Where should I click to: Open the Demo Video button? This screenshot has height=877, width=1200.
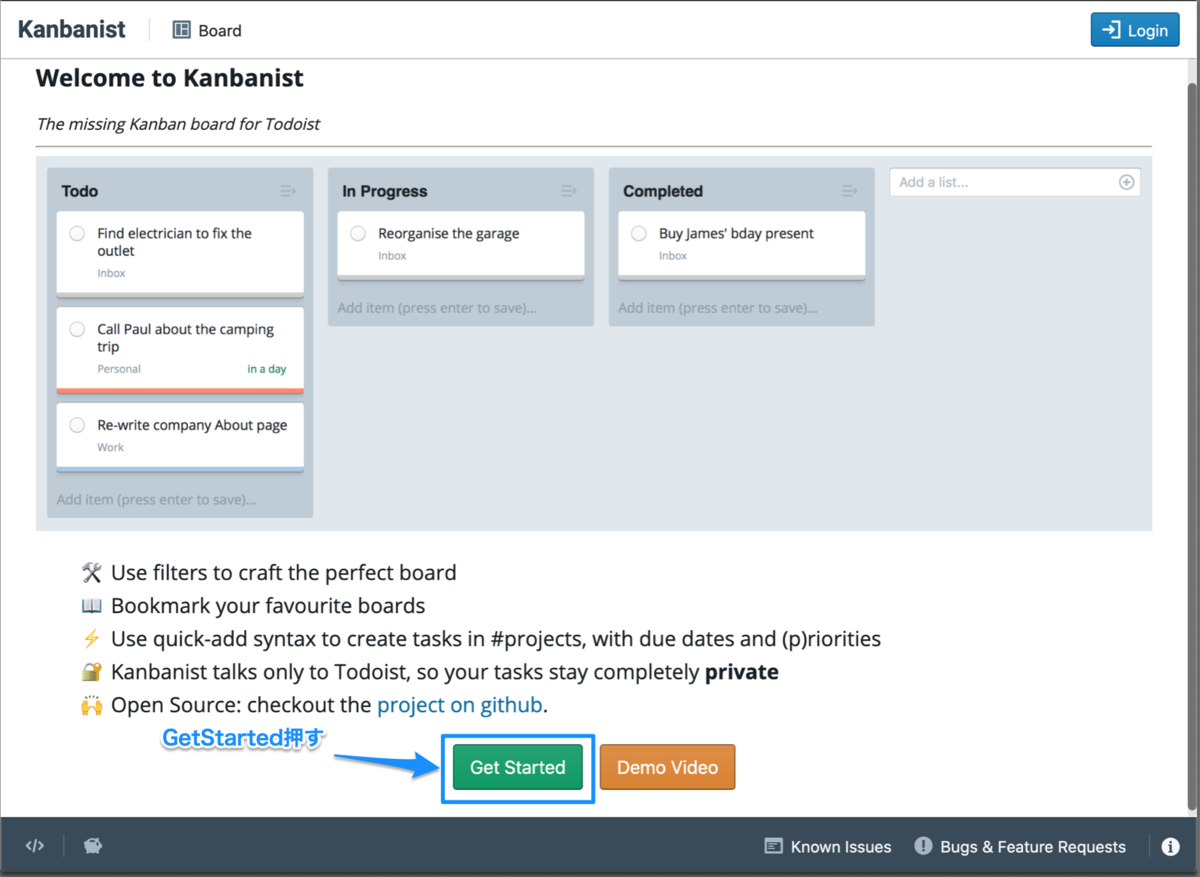(667, 767)
